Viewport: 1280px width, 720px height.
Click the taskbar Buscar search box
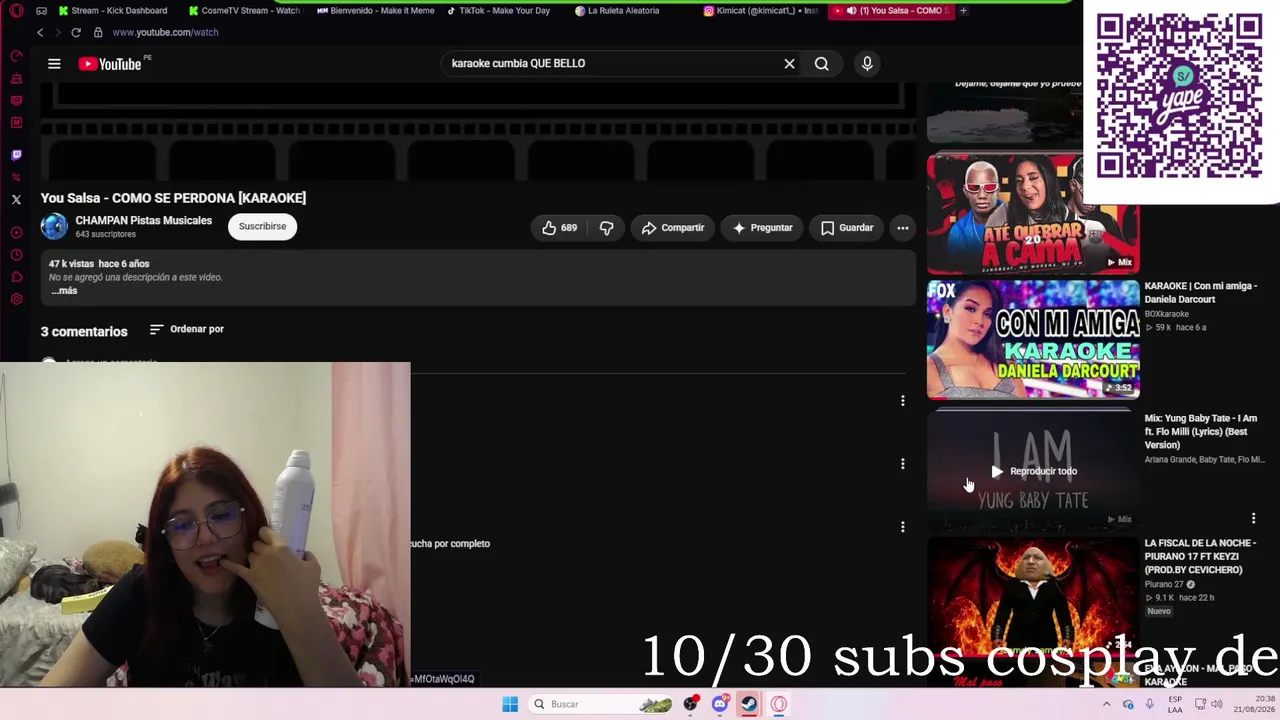pos(602,704)
